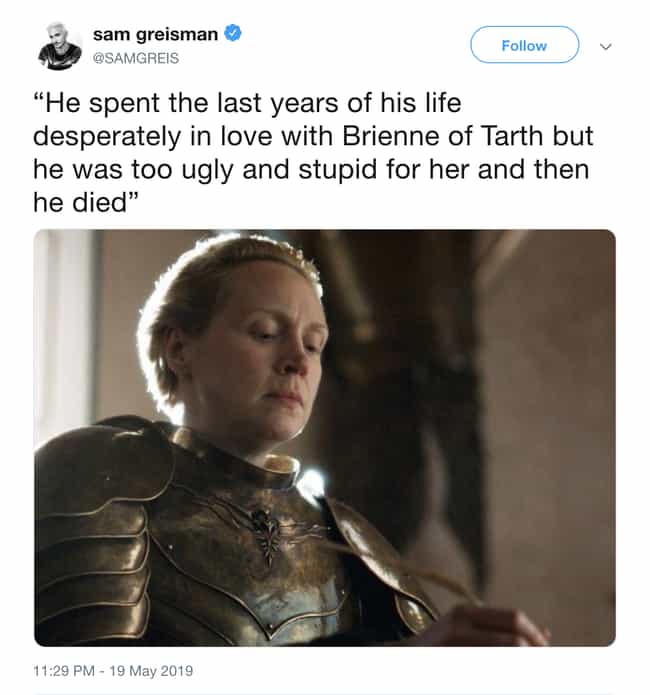Open sam greisman's profile avatar
Screen dimensions: 650x695
click(x=60, y=46)
